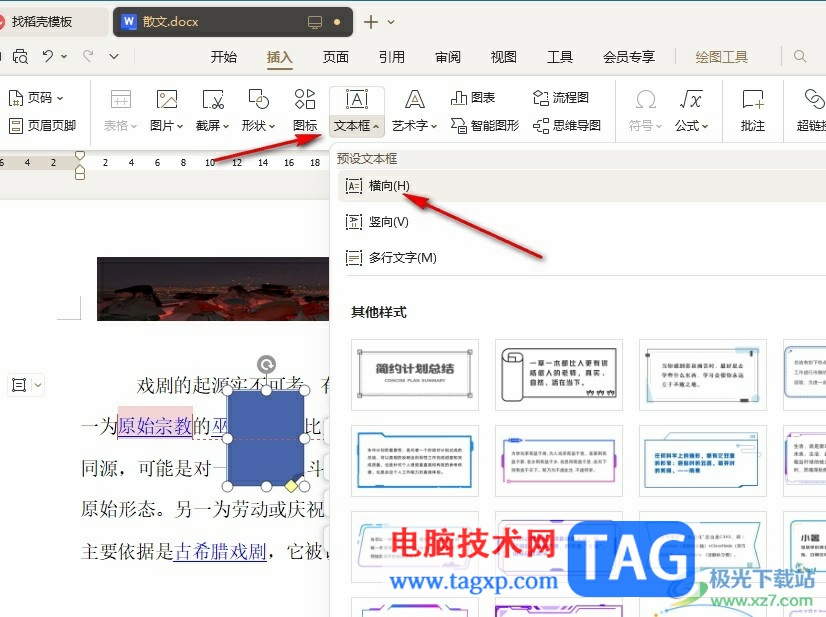Switch to the 审阅 tab
The width and height of the screenshot is (826, 617).
click(x=448, y=57)
